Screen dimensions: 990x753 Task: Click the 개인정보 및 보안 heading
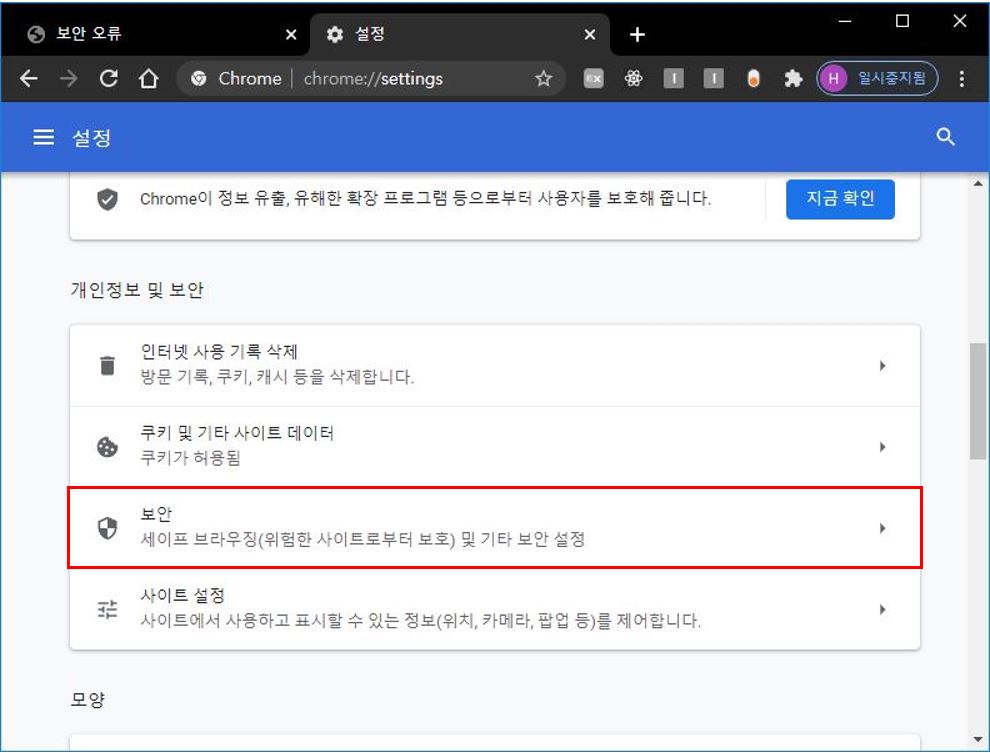[137, 290]
